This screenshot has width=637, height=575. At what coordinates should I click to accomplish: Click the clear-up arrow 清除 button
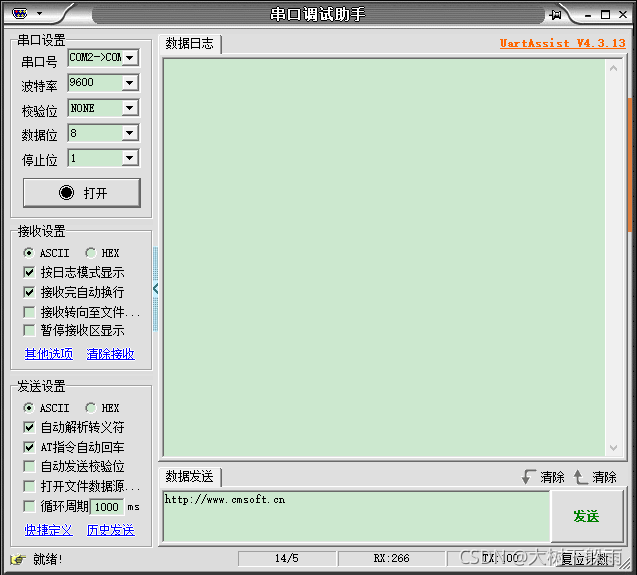595,477
